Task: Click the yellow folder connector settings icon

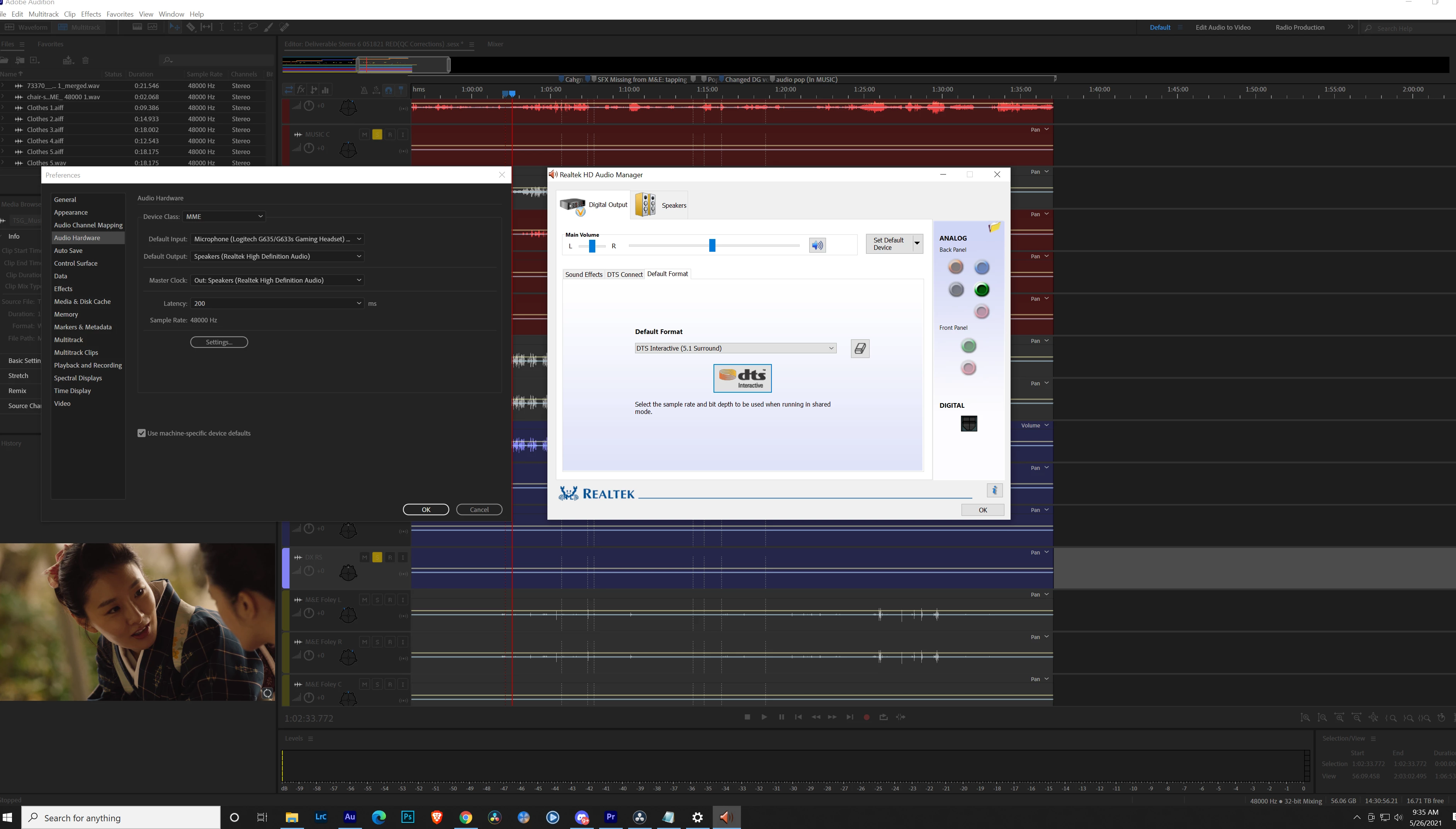Action: coord(995,227)
